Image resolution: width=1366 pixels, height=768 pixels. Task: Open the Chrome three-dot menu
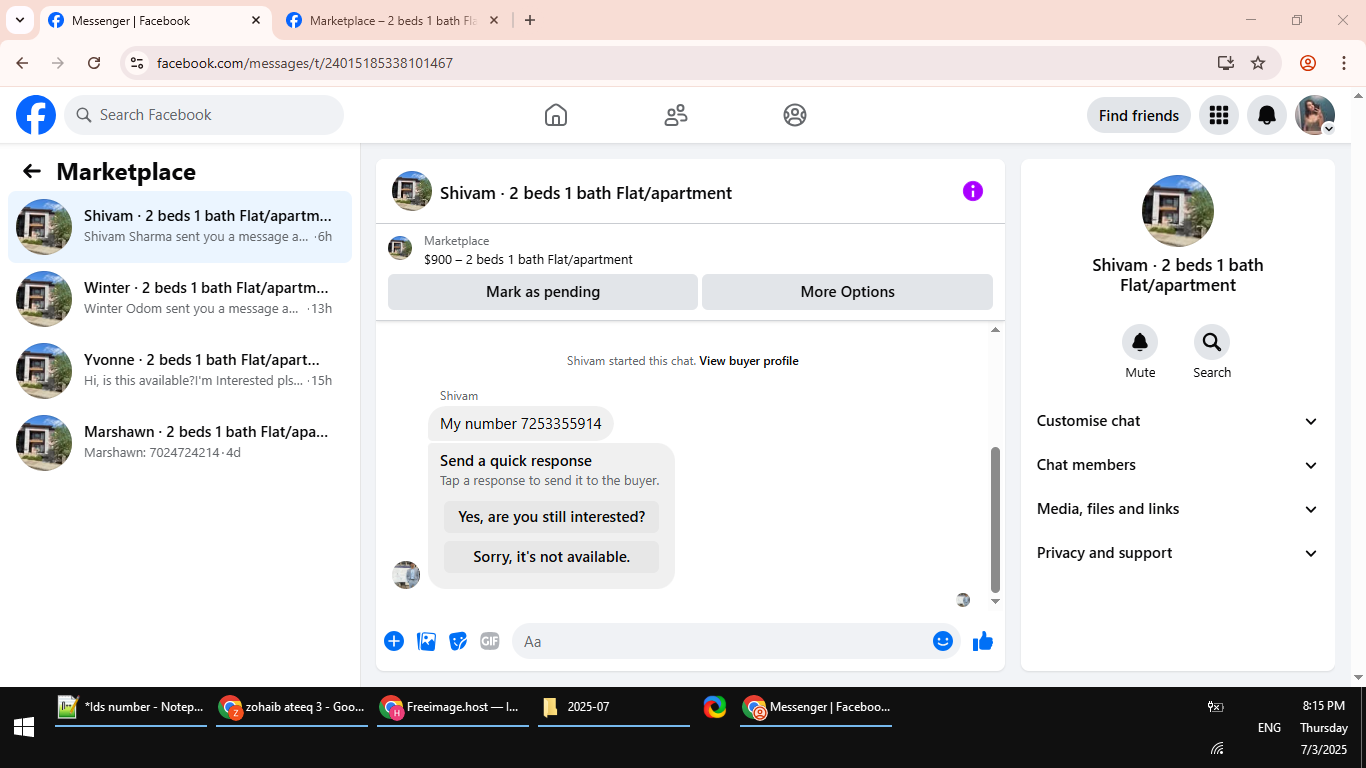(x=1344, y=63)
